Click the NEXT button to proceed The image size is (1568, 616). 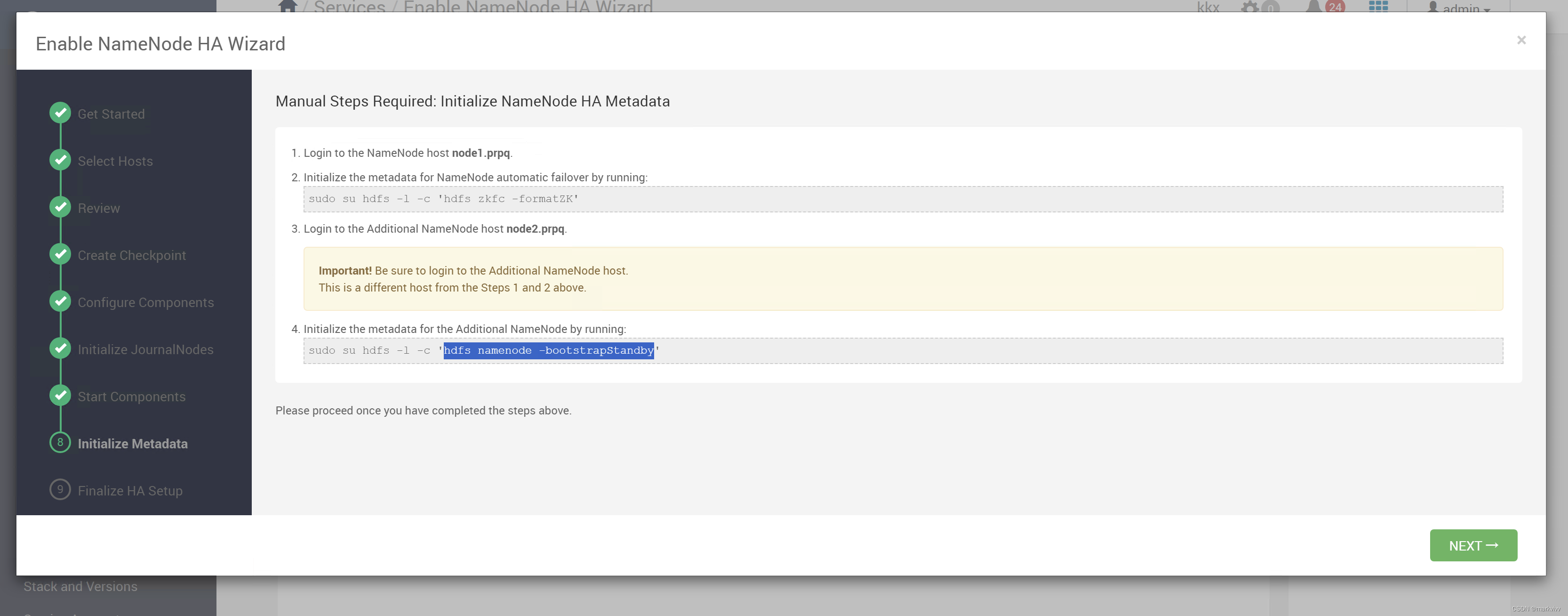coord(1473,545)
